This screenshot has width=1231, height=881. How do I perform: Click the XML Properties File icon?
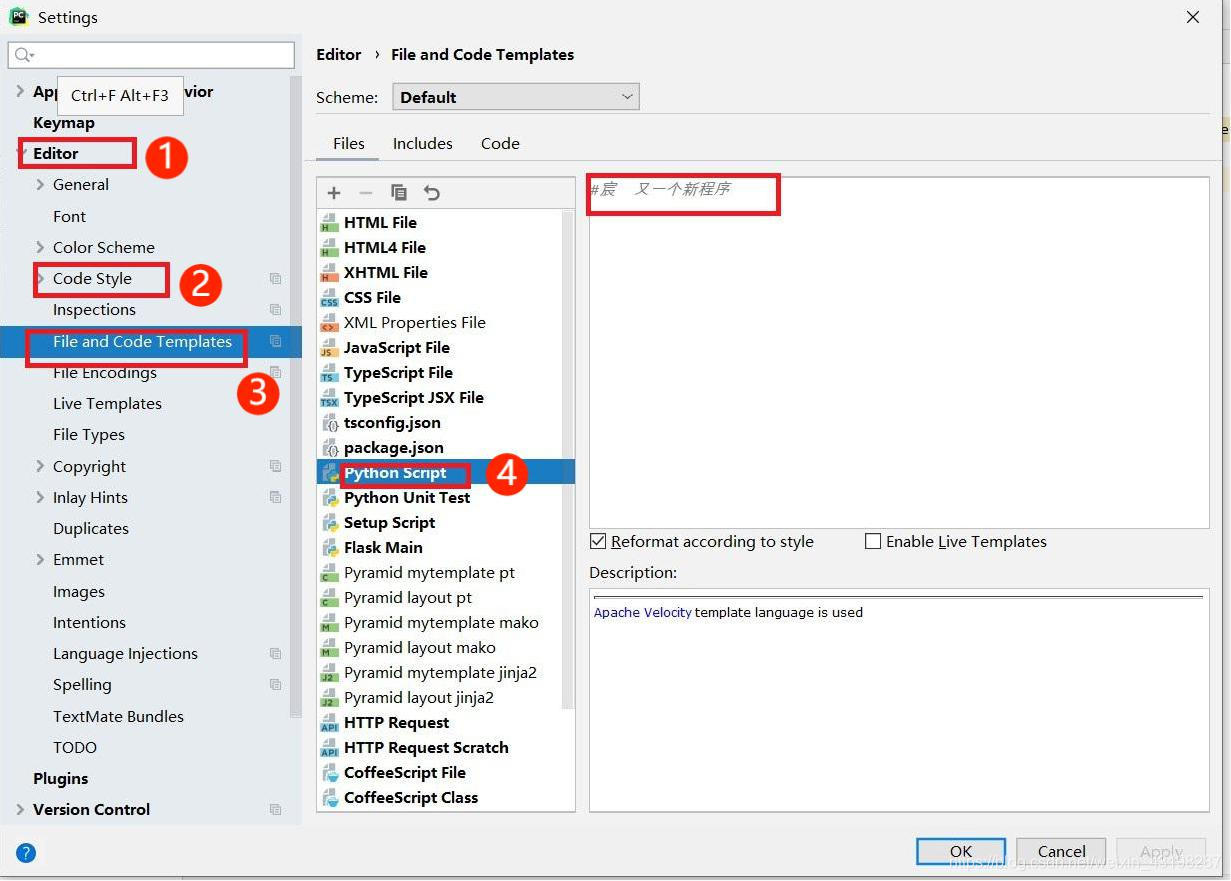(x=329, y=323)
